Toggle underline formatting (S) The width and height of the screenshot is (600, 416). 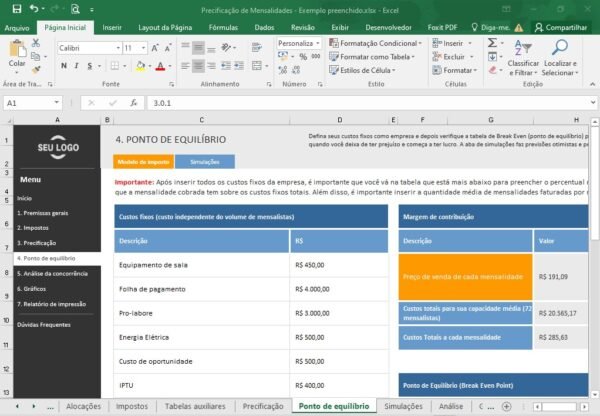(x=90, y=66)
